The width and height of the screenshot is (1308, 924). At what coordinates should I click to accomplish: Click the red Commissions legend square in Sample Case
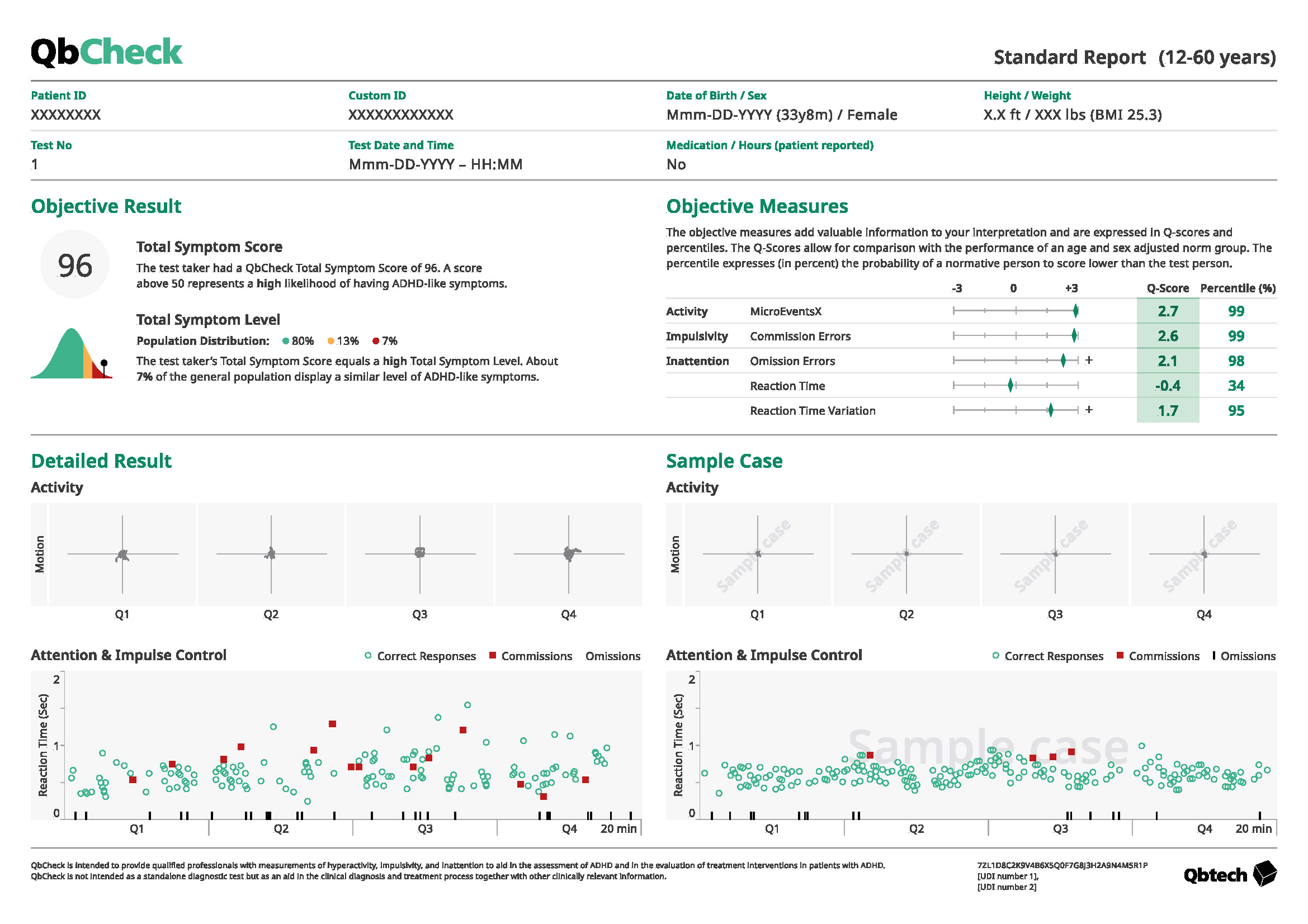[1120, 655]
